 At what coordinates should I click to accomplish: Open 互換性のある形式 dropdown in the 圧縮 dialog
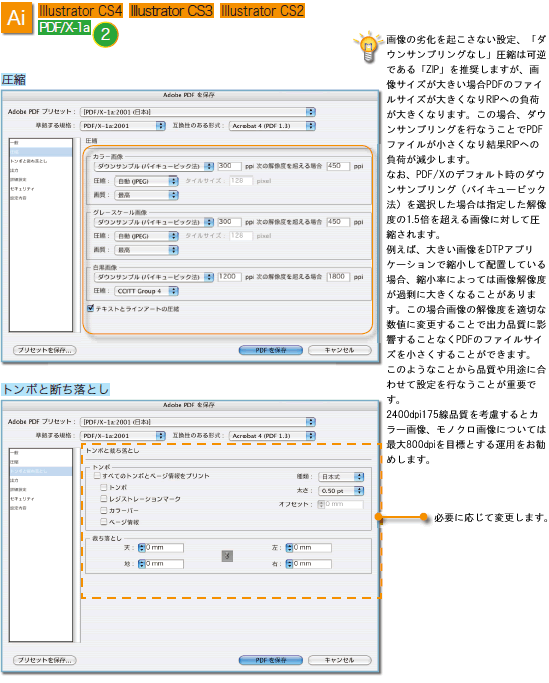point(272,126)
